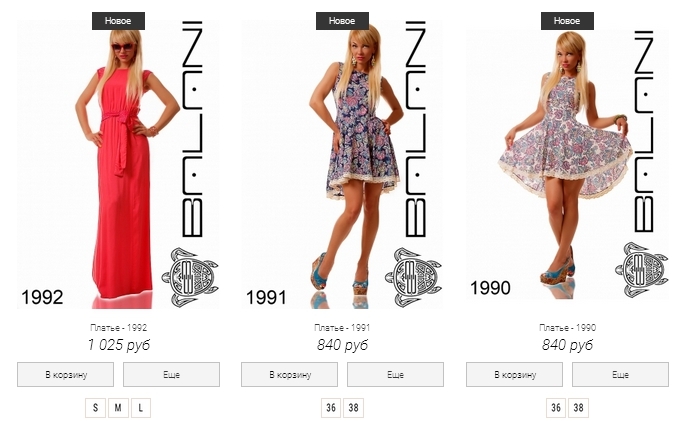
Task: Choose size 38 for dress 1991
Action: click(354, 408)
